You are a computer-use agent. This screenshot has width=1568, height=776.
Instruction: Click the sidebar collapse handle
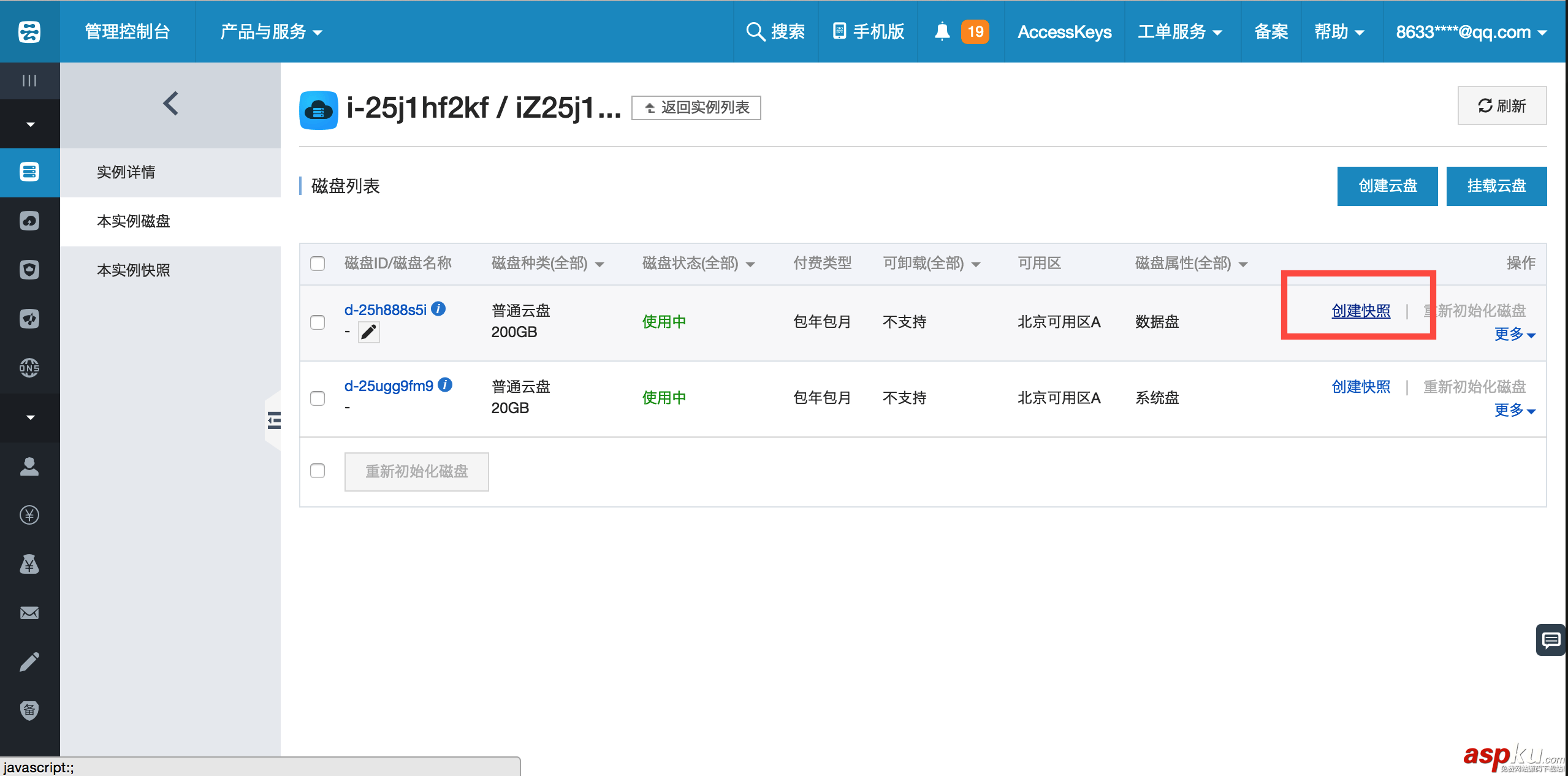pyautogui.click(x=273, y=420)
